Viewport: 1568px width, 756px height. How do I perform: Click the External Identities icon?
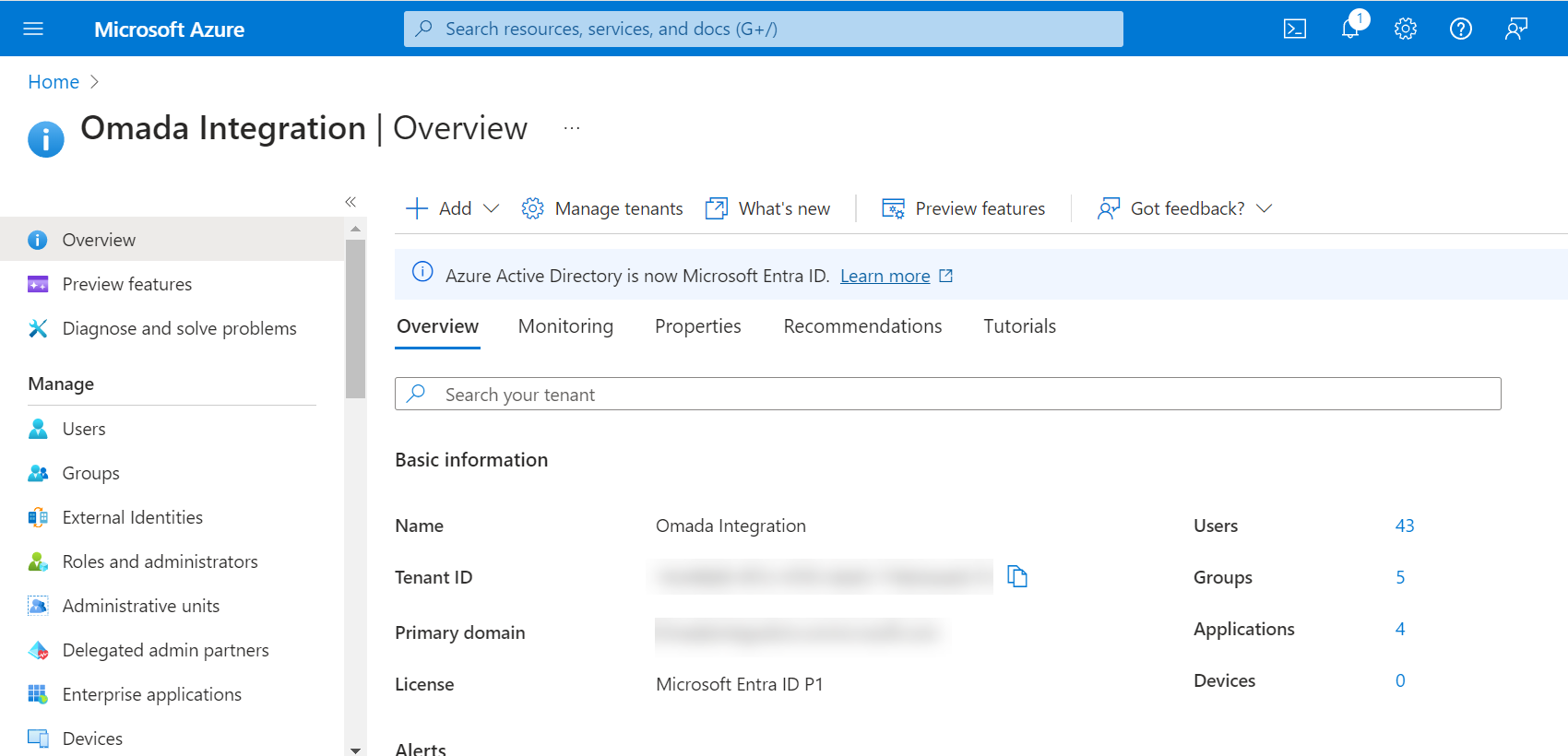(x=38, y=517)
